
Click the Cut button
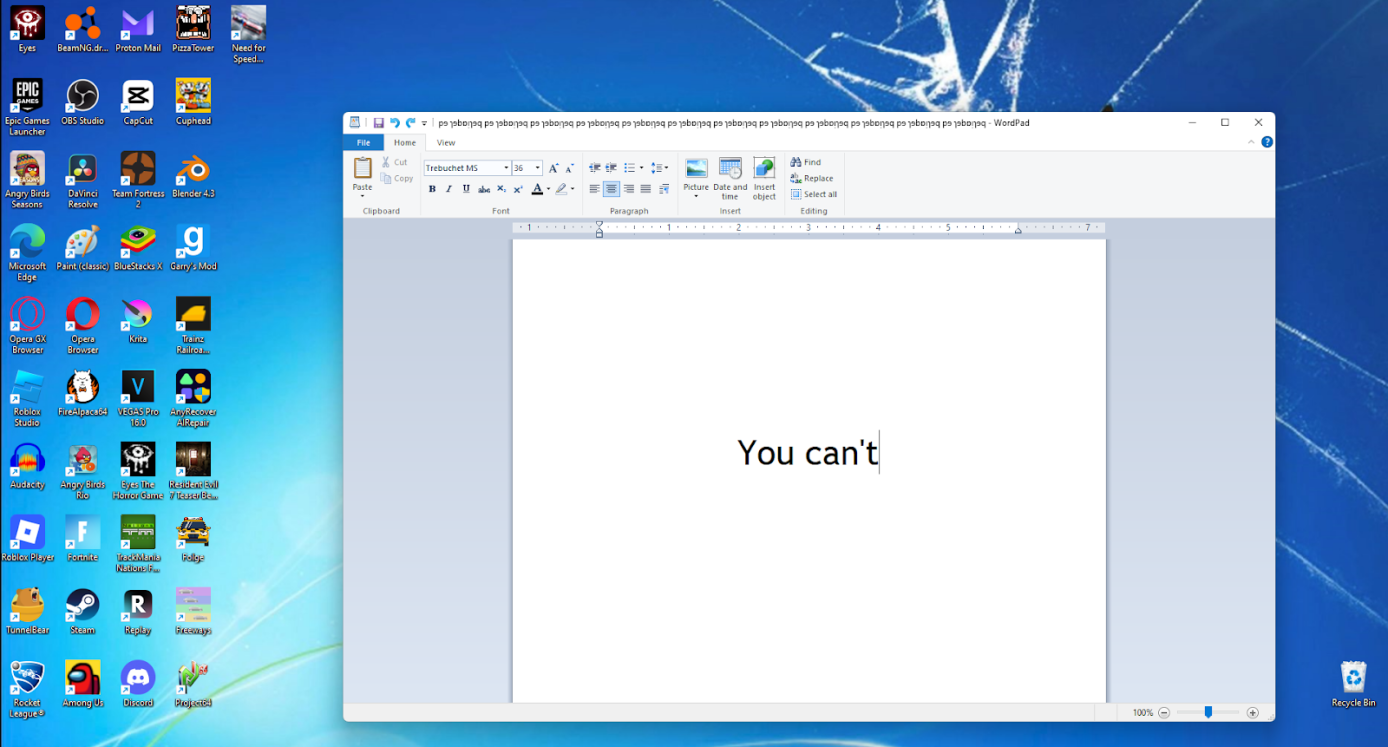tap(395, 162)
